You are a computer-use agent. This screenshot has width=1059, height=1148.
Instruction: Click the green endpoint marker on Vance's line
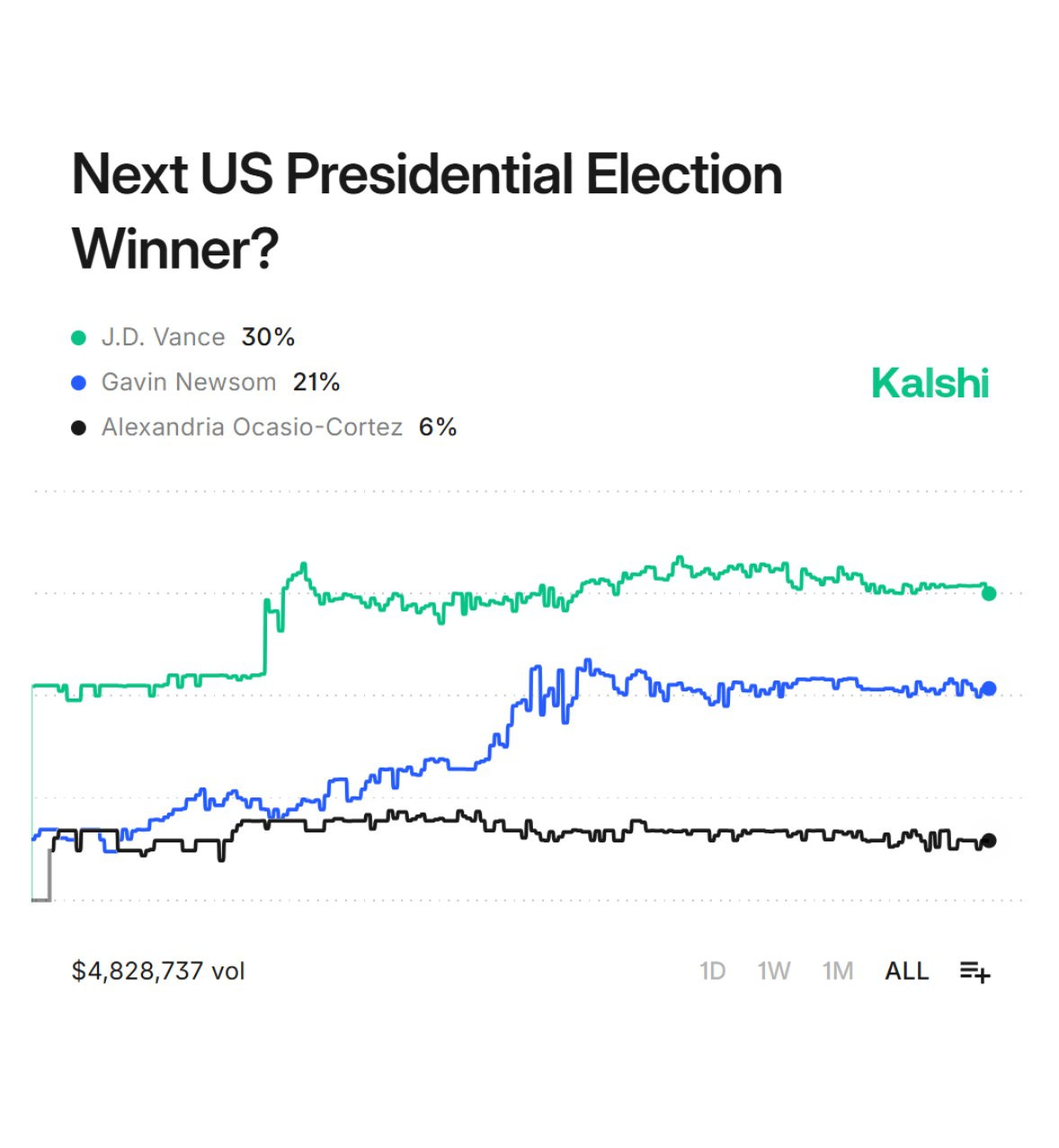click(989, 593)
